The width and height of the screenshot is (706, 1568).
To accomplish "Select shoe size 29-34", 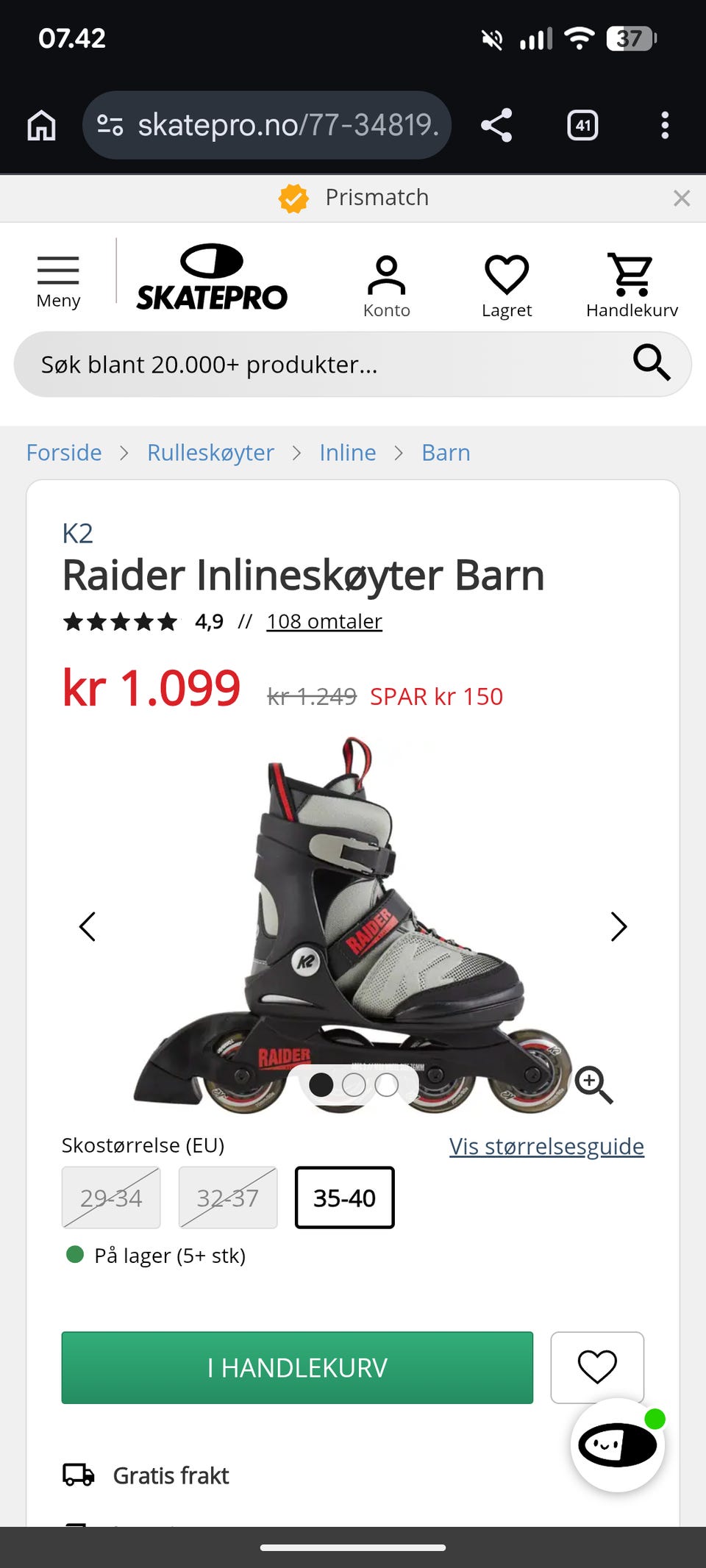I will (111, 1198).
